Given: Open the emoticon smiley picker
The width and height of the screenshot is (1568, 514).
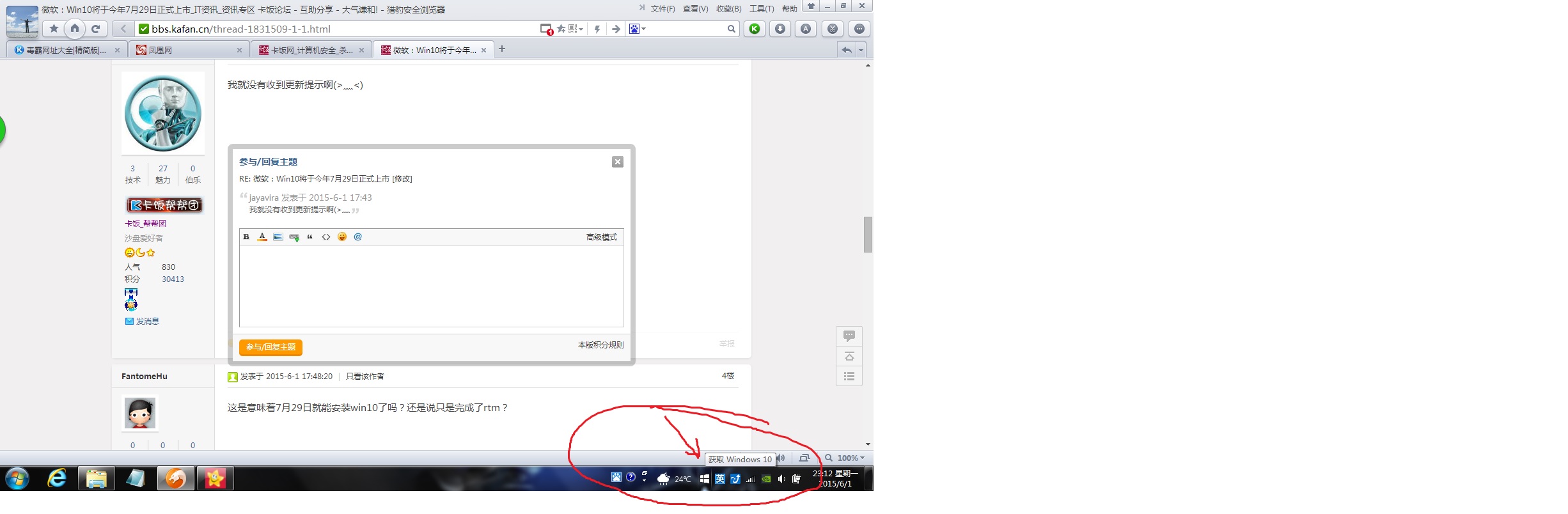Looking at the screenshot, I should pos(342,237).
